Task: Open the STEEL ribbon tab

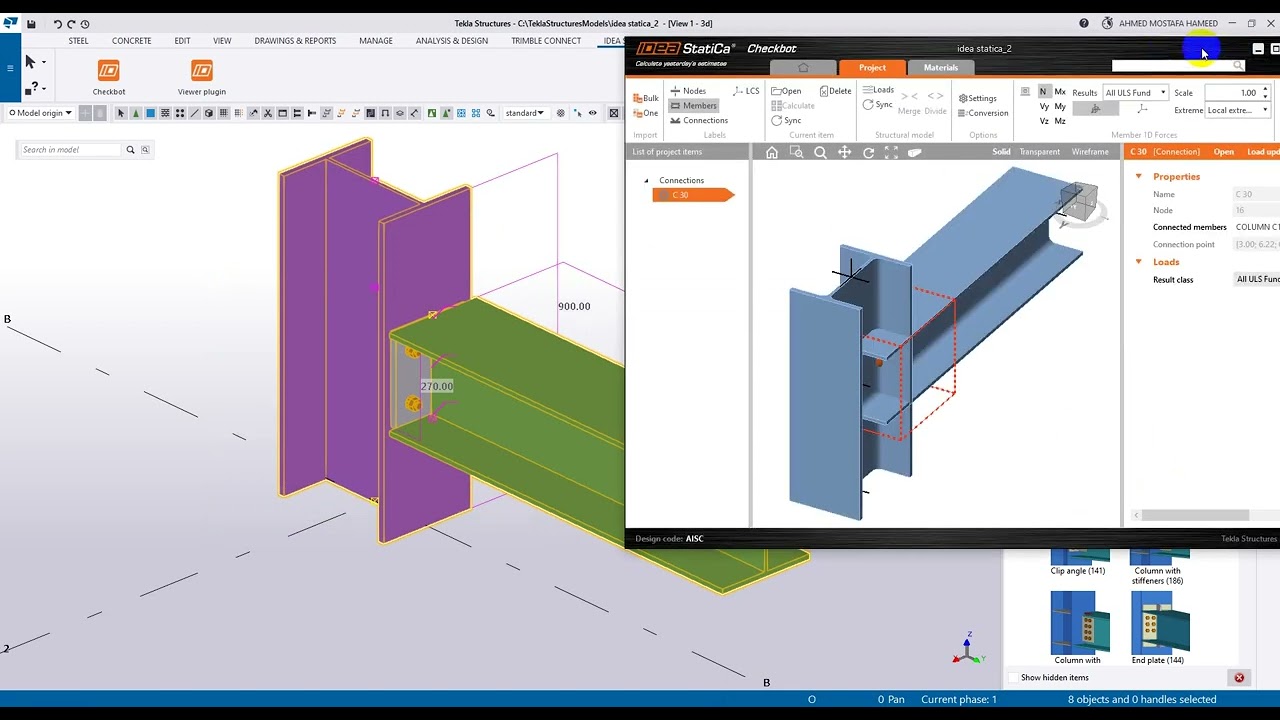Action: 78,41
